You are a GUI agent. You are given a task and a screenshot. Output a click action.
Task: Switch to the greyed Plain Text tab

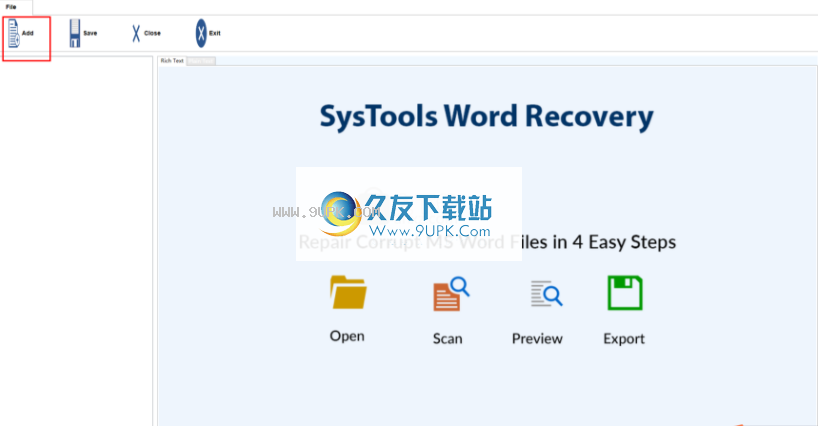click(x=201, y=61)
